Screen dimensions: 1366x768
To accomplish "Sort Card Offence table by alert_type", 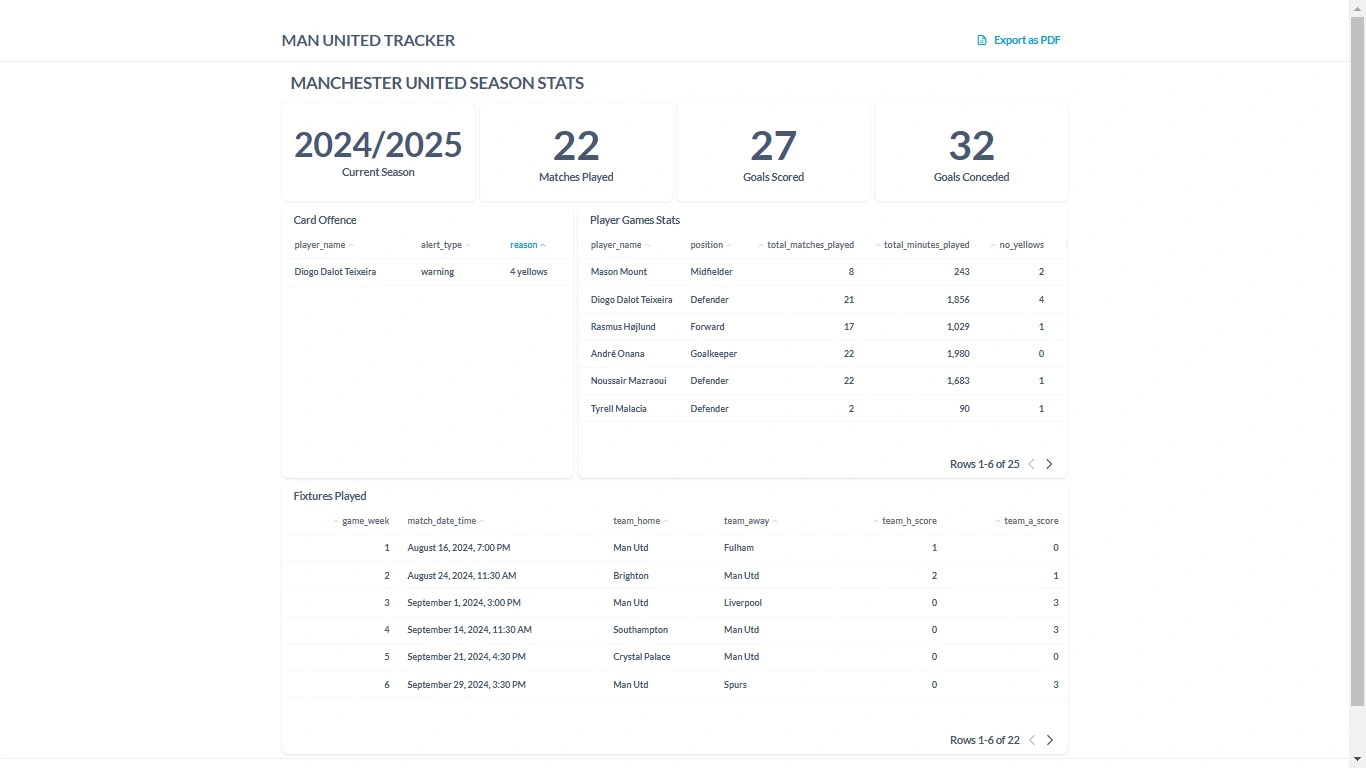I will (x=445, y=245).
